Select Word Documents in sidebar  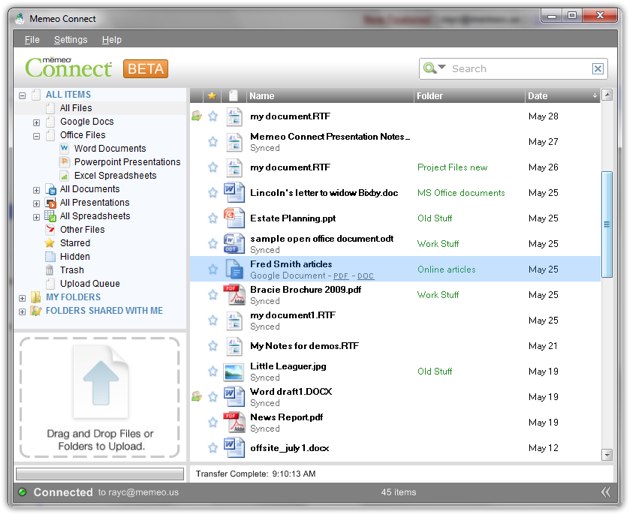click(110, 148)
